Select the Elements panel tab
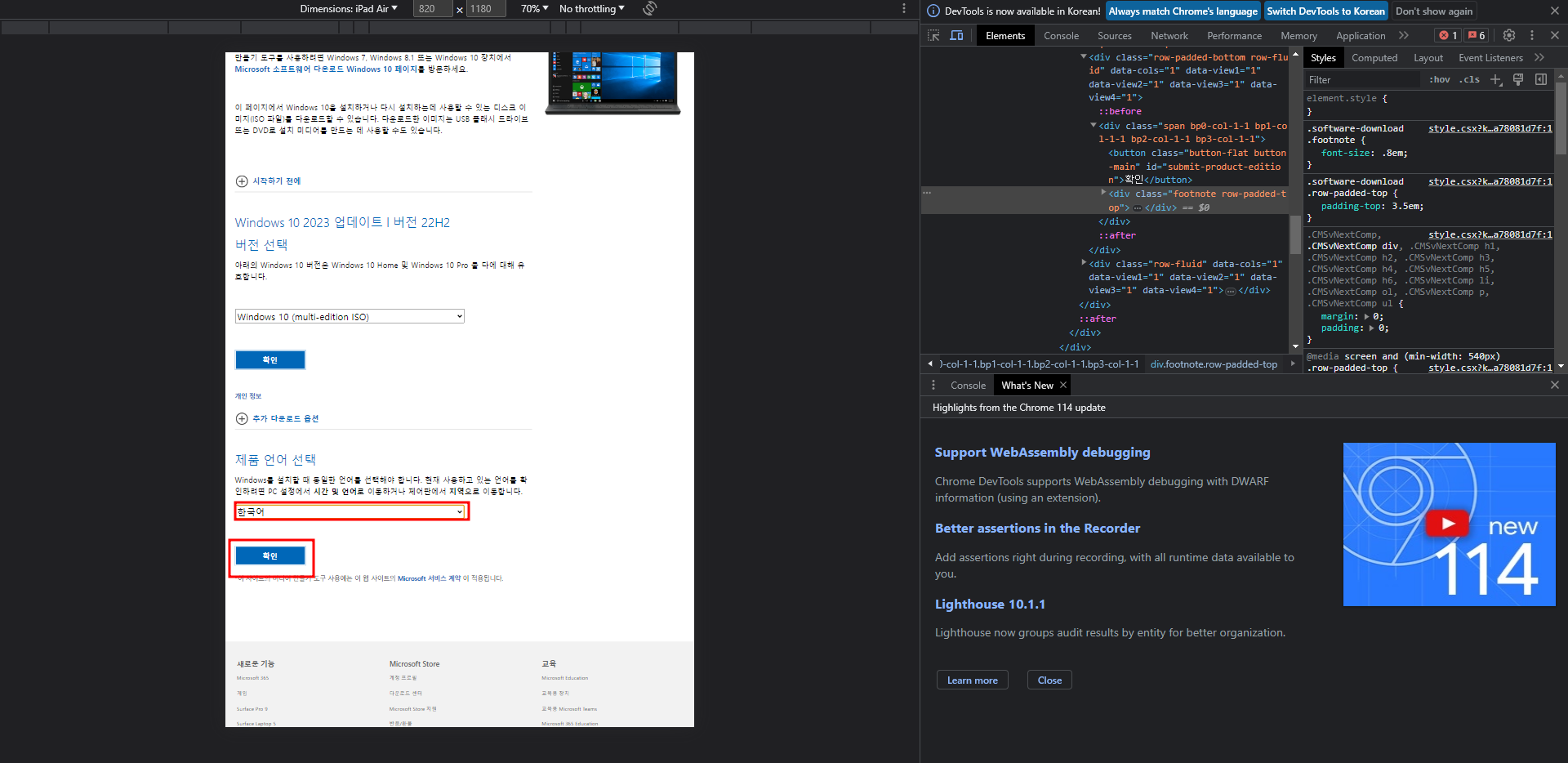This screenshot has height=763, width=1568. [x=1004, y=35]
